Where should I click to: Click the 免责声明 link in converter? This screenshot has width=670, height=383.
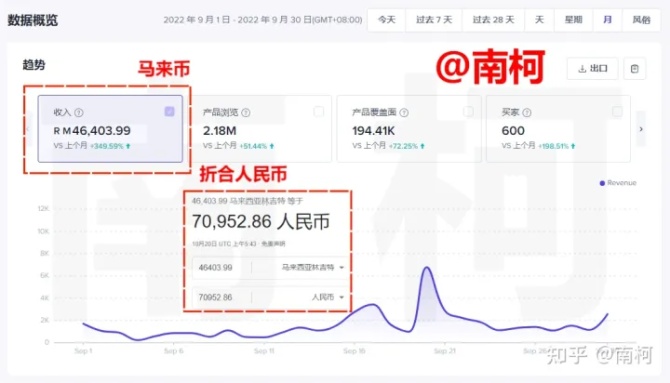pos(273,244)
